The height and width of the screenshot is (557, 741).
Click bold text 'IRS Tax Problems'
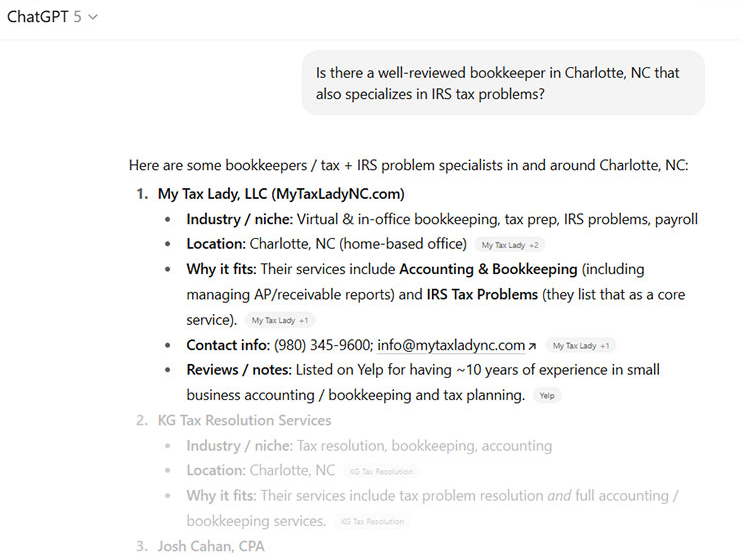(482, 294)
